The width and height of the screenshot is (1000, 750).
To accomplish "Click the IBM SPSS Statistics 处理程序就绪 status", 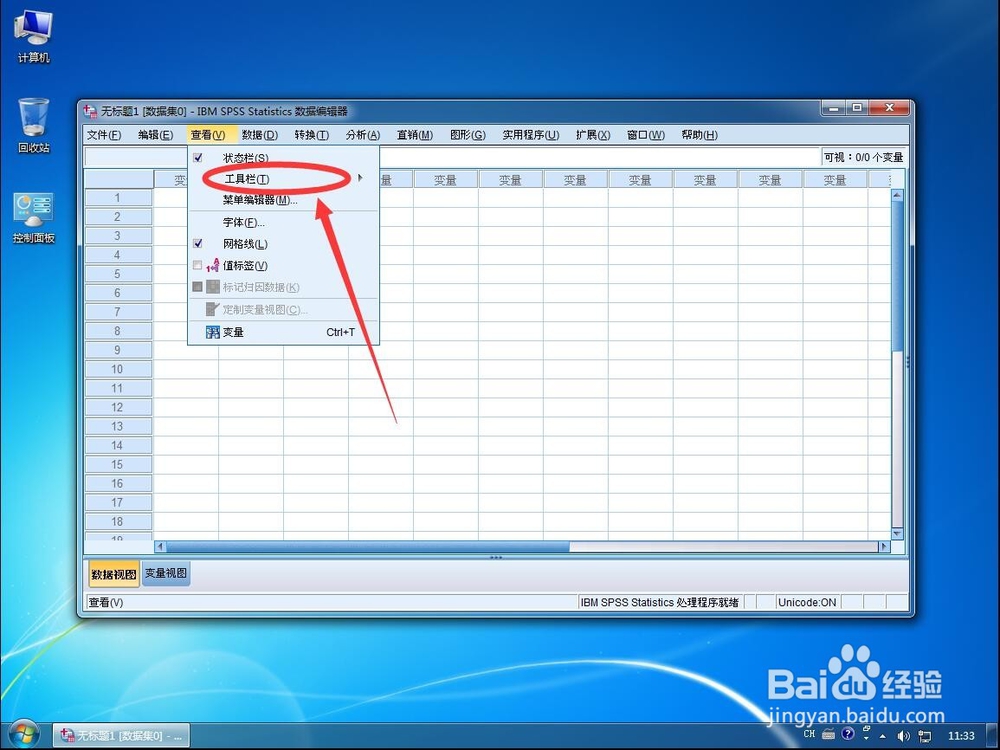I will tap(660, 602).
